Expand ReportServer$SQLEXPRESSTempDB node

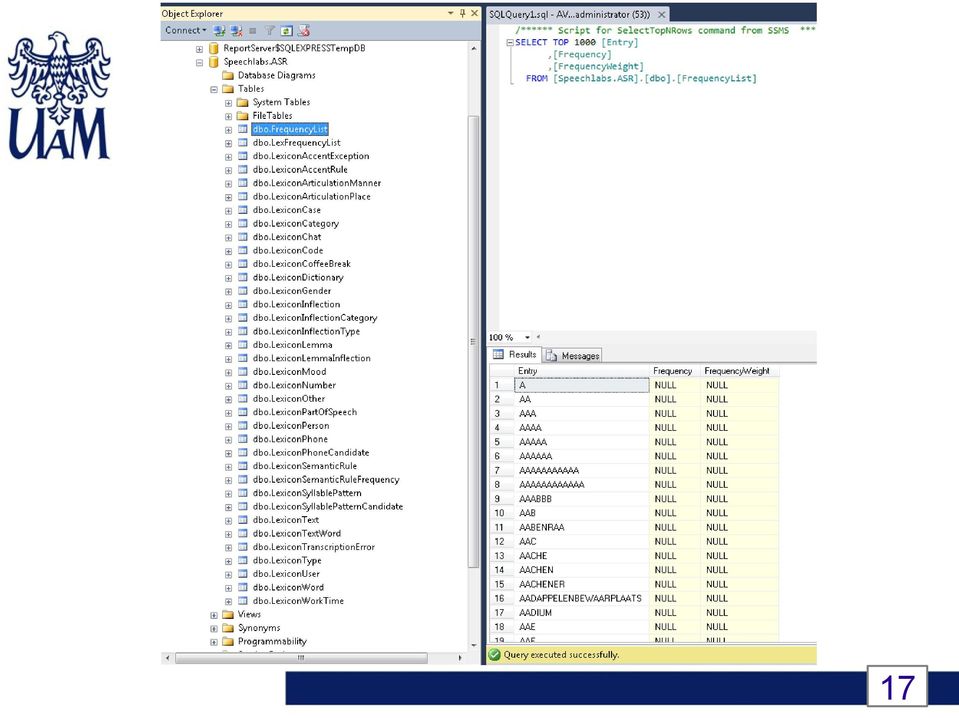tap(199, 49)
